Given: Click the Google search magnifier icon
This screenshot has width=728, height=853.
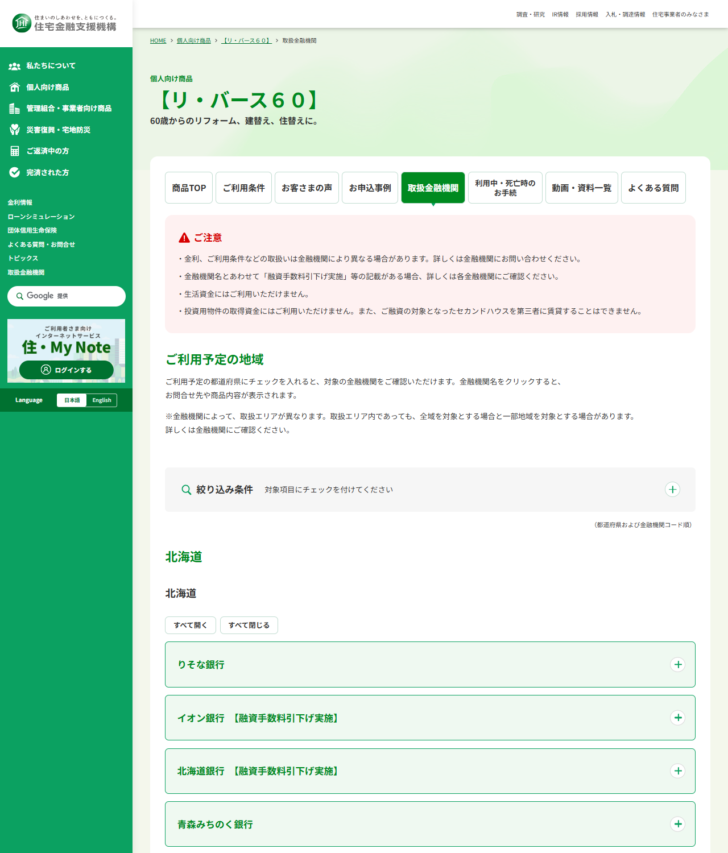Looking at the screenshot, I should pos(20,296).
